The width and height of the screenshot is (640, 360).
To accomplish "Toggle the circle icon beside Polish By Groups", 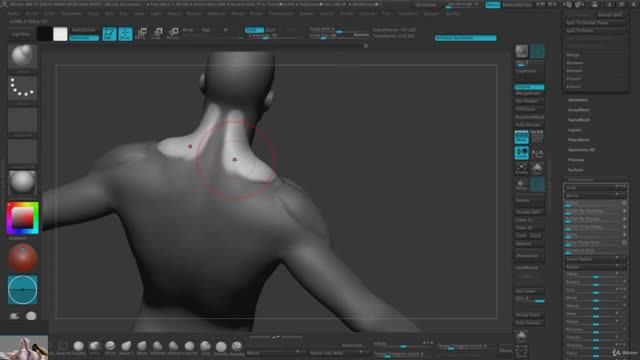I will (x=624, y=219).
